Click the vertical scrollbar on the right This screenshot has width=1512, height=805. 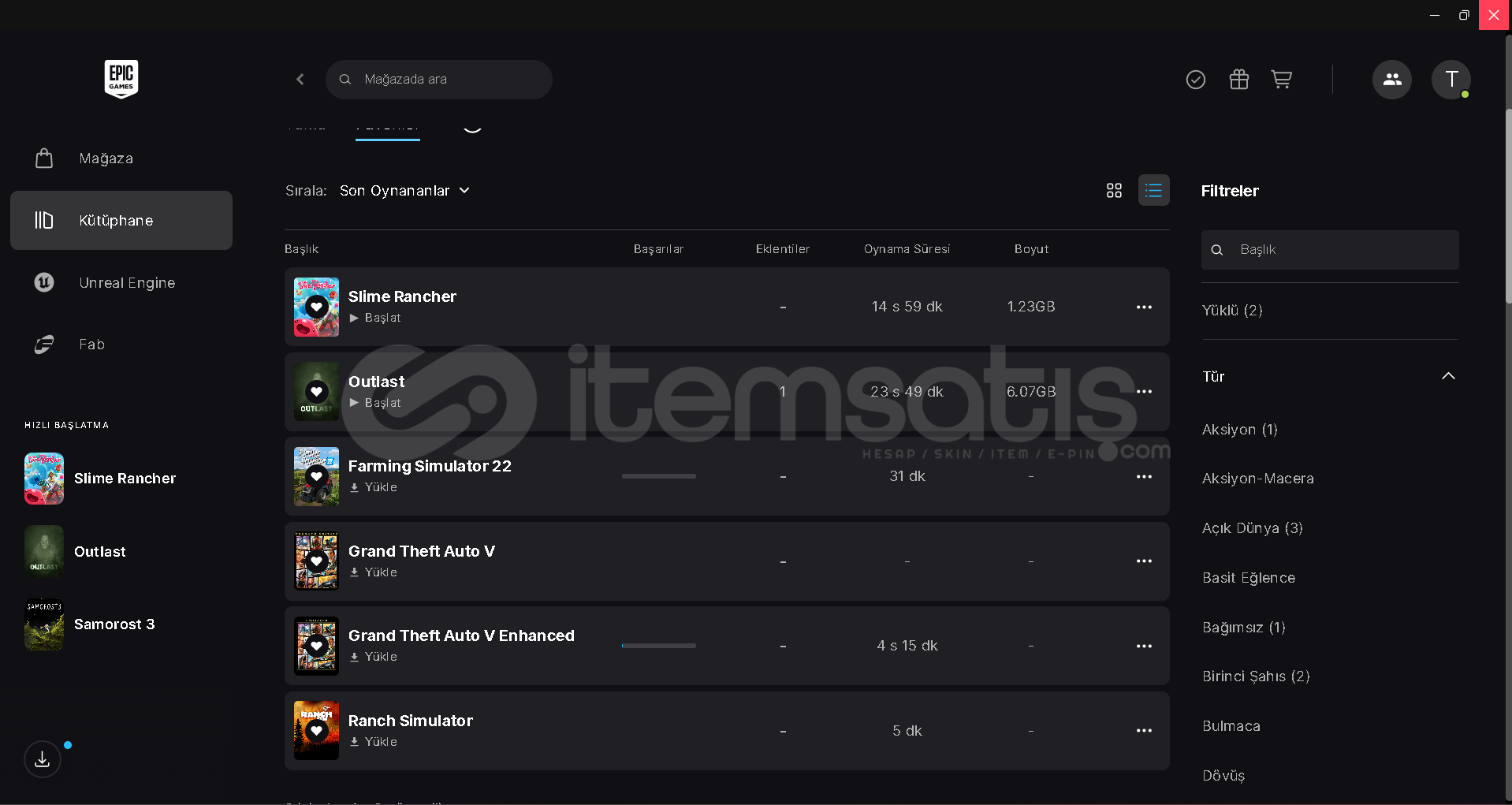1508,205
